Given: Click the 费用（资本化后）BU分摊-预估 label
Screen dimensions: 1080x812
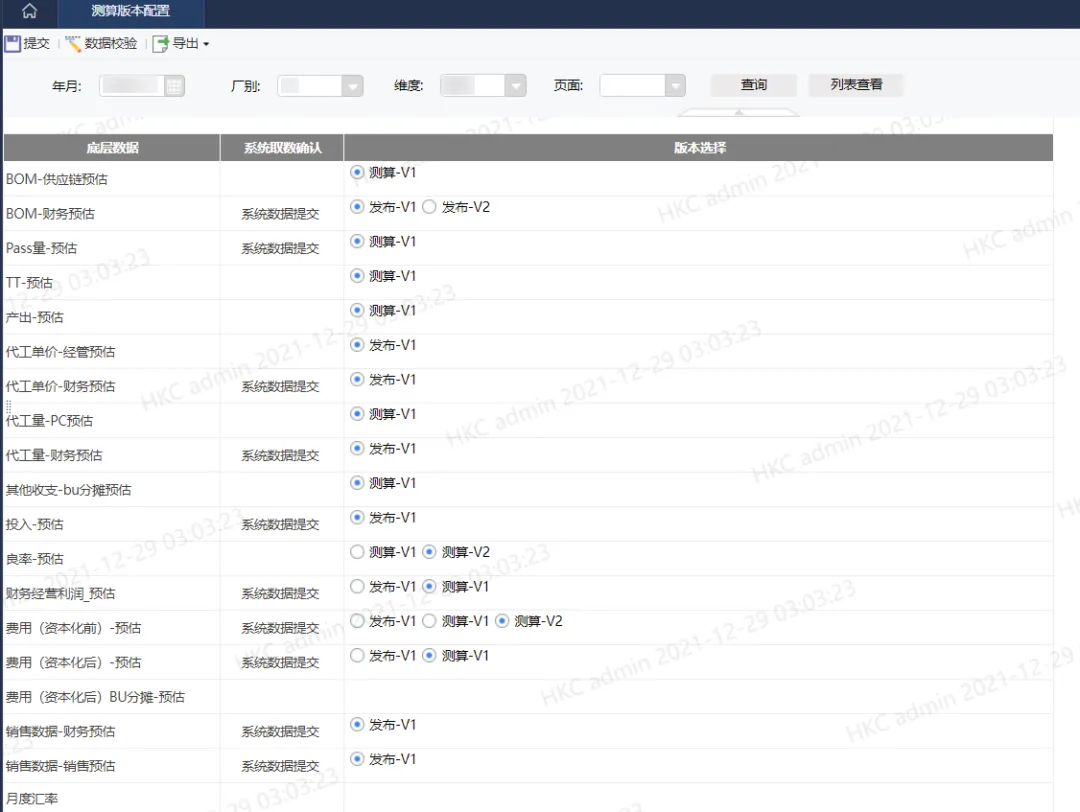Looking at the screenshot, I should tap(95, 697).
